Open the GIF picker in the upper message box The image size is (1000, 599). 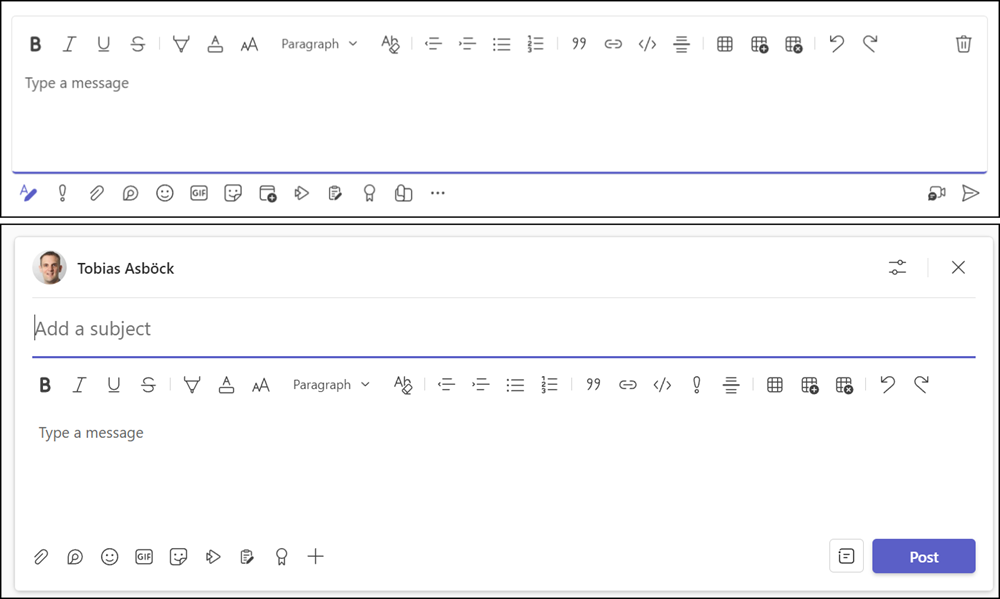(x=199, y=193)
